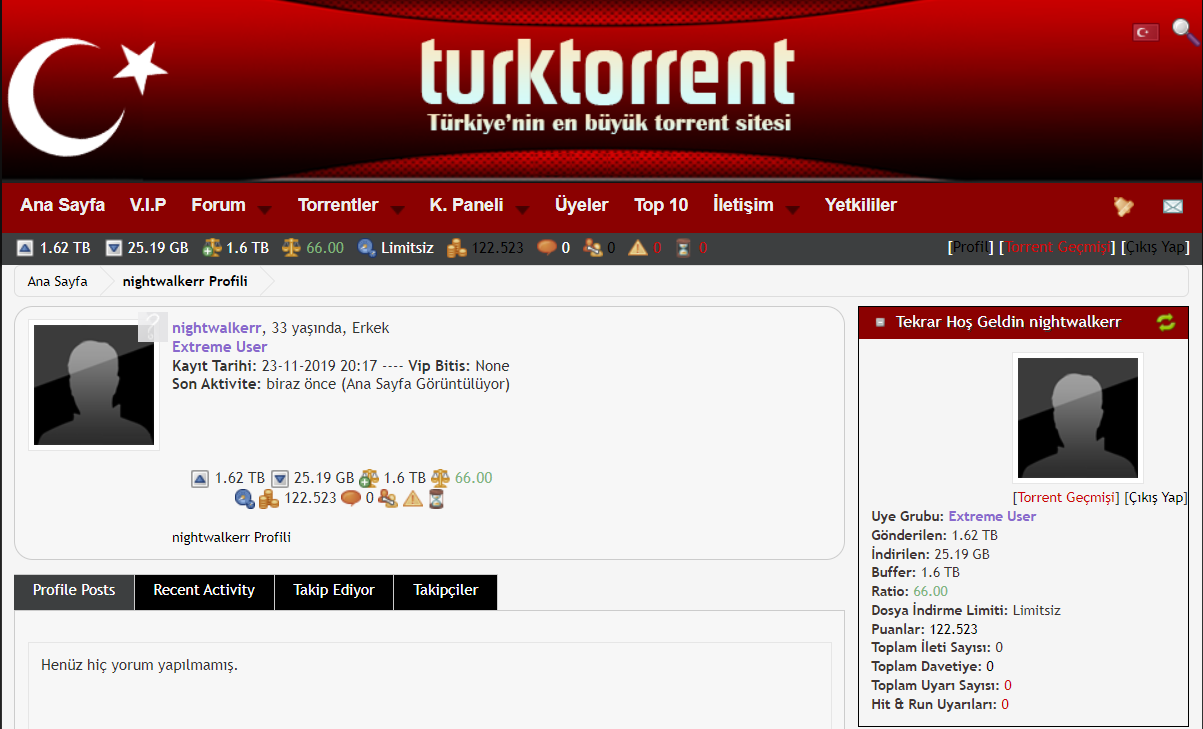Viewport: 1203px width, 729px height.
Task: Open the Üyeler page
Action: [581, 205]
